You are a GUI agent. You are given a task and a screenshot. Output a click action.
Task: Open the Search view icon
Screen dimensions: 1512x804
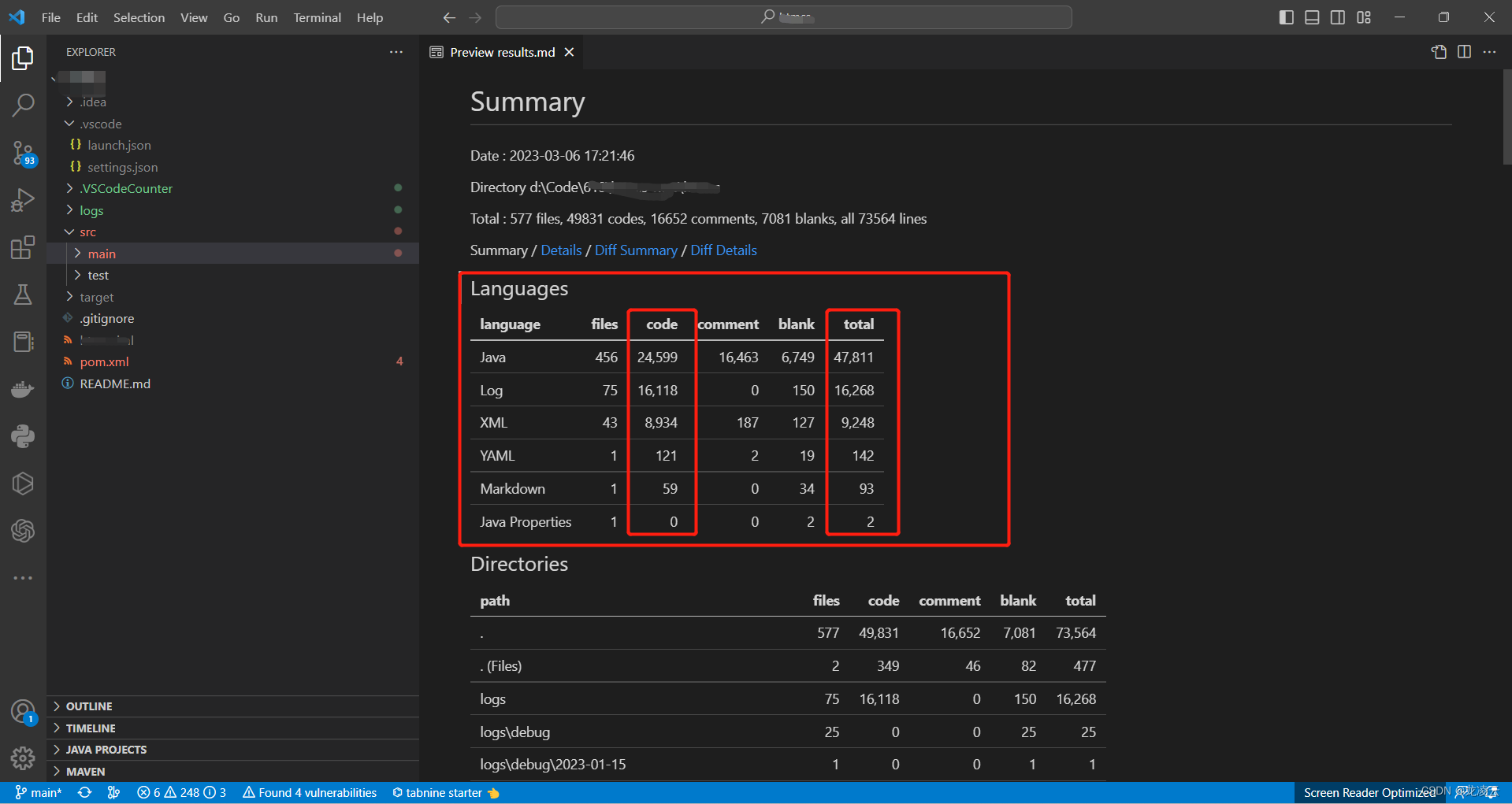(x=23, y=105)
